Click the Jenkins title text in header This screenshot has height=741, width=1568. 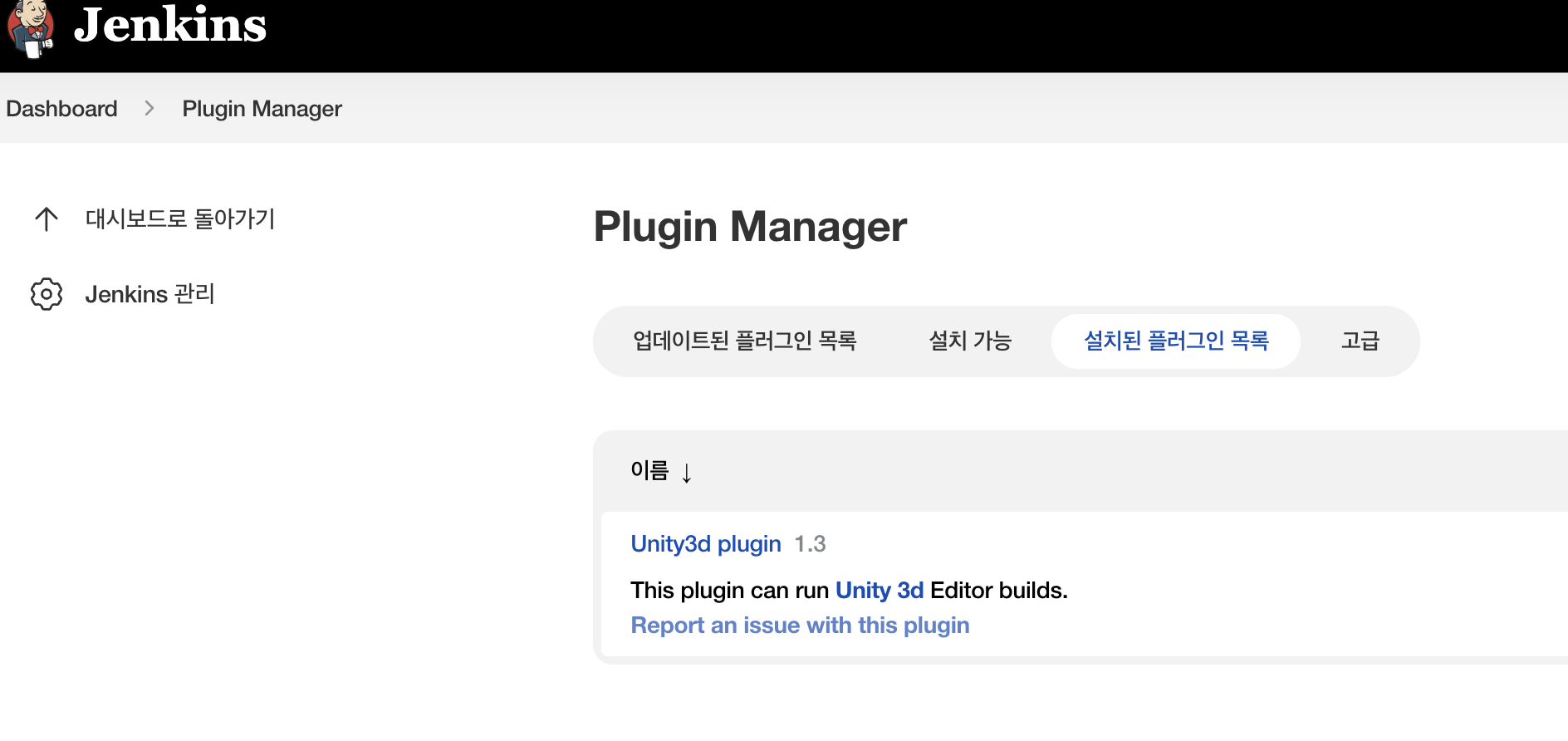170,25
